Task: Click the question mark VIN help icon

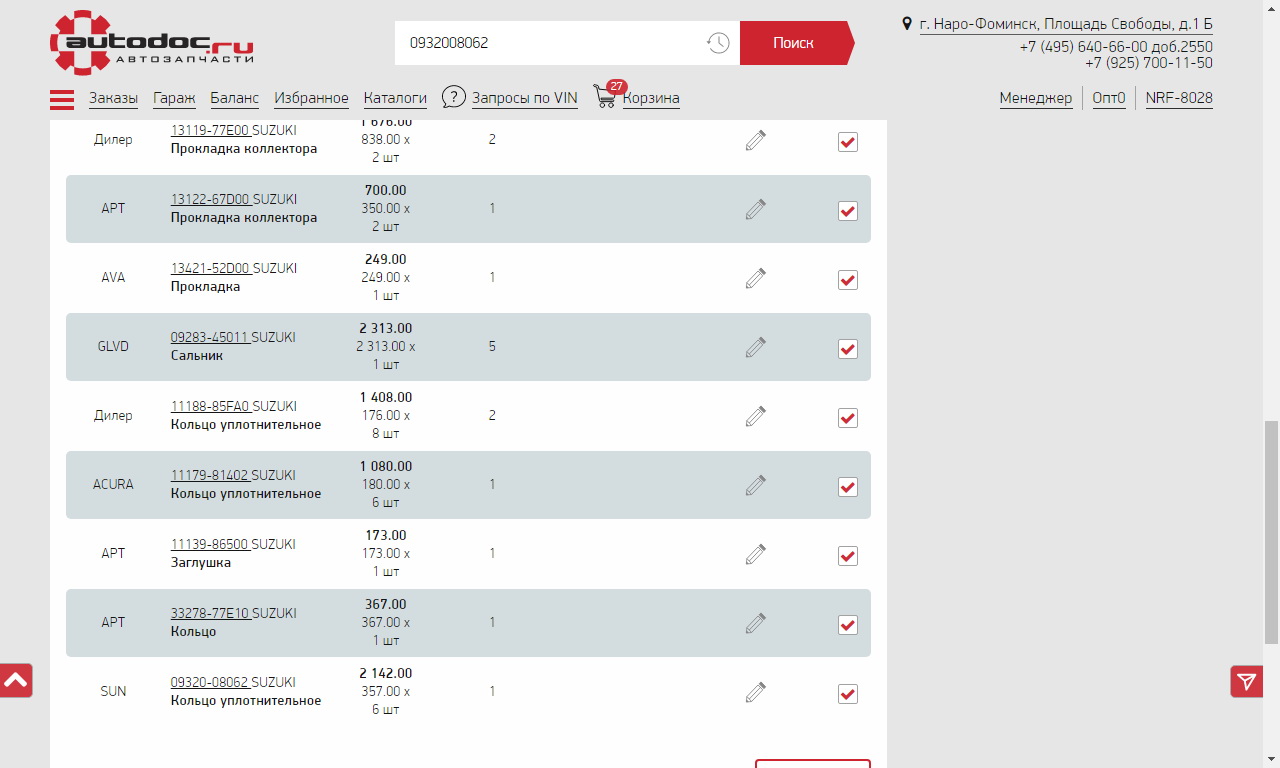Action: pyautogui.click(x=454, y=97)
